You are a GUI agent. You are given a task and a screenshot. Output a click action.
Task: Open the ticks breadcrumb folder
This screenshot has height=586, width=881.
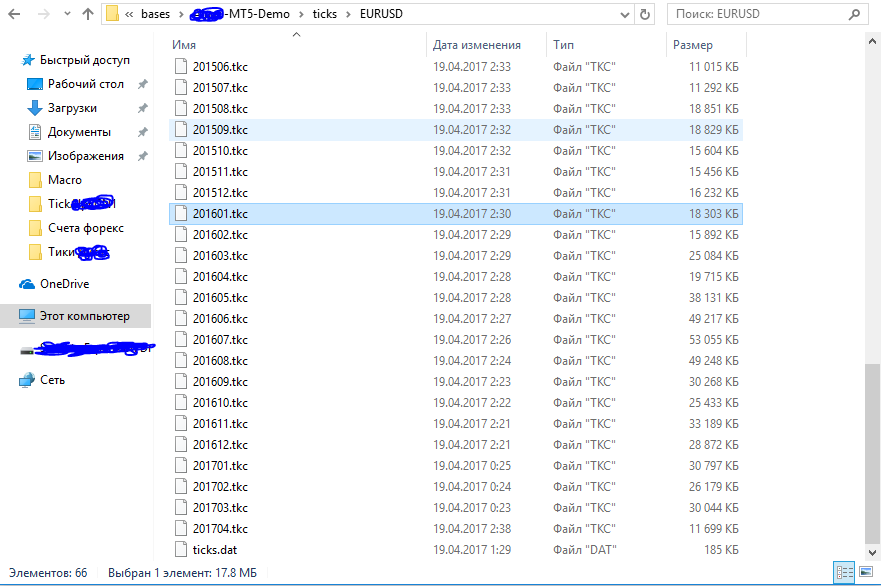325,14
